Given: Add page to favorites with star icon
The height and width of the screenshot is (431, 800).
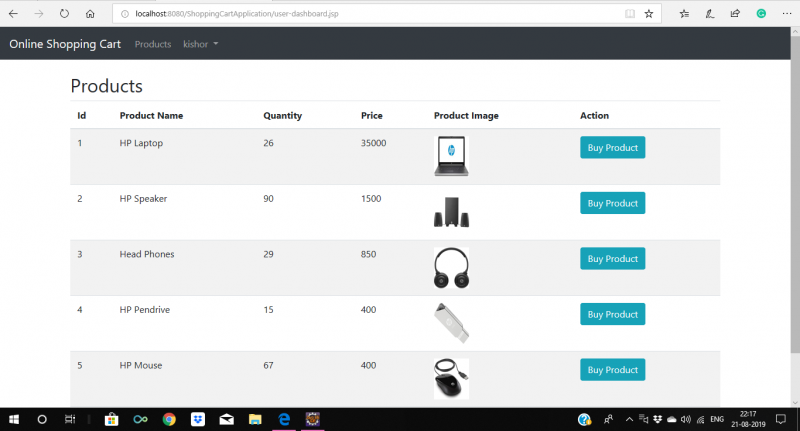Looking at the screenshot, I should tap(649, 14).
